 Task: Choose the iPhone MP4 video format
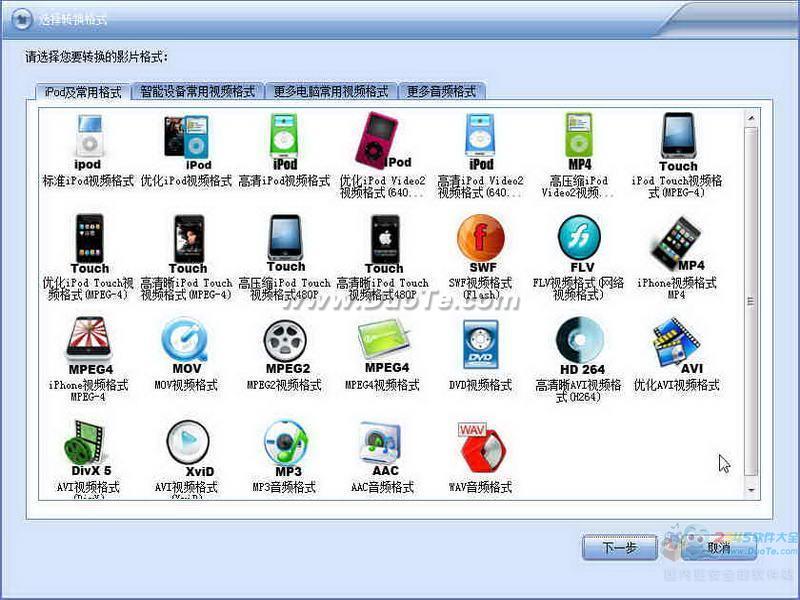coord(677,243)
